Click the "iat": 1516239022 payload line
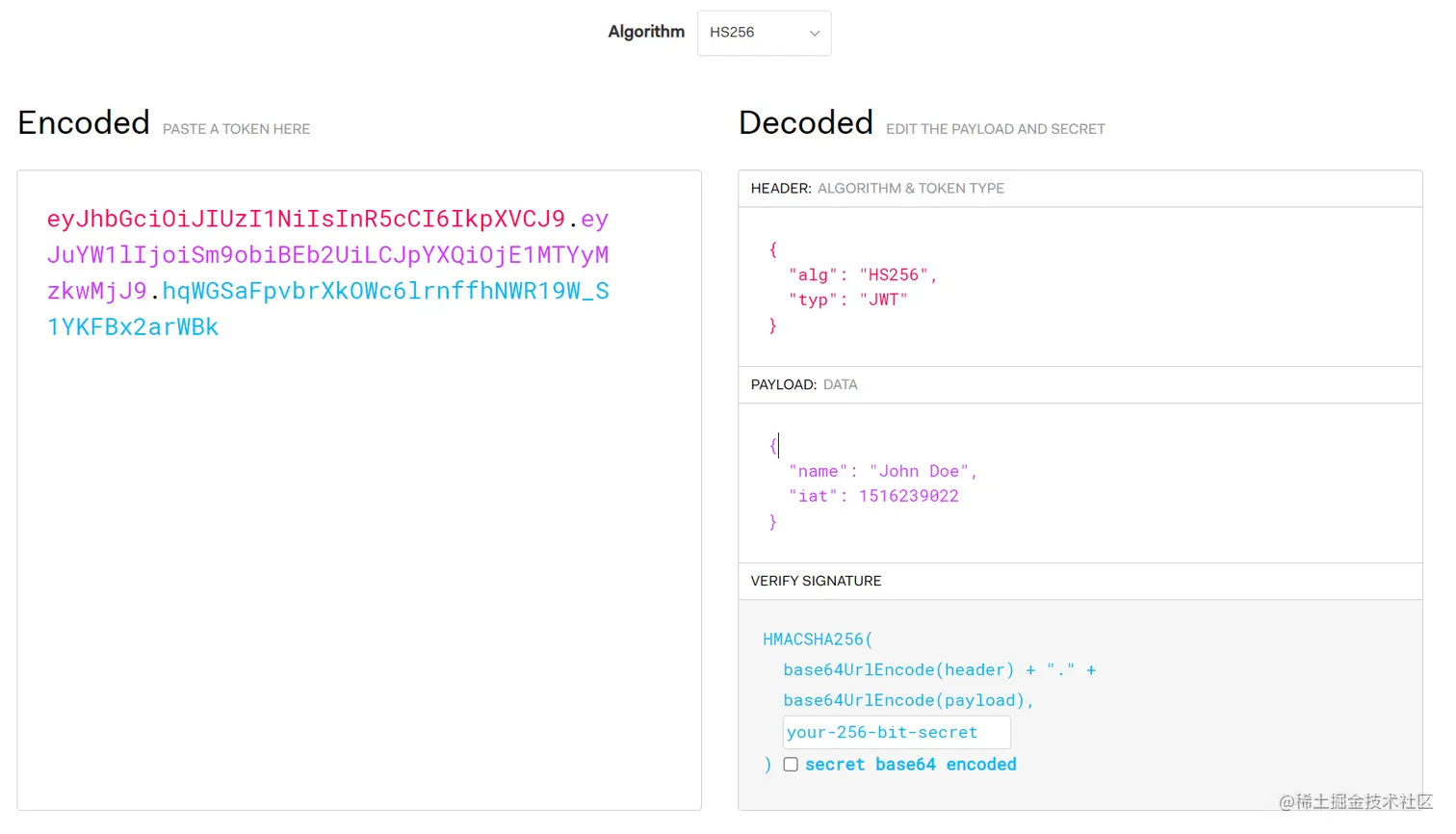The width and height of the screenshot is (1456, 834). tap(873, 497)
